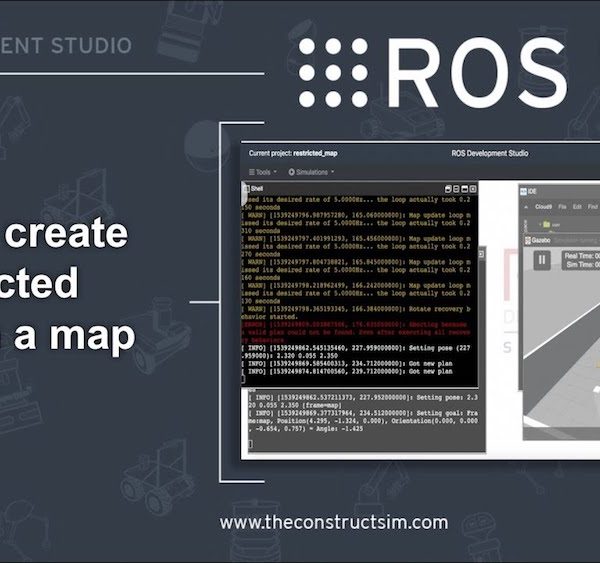This screenshot has width=600, height=563.
Task: Click the lower shell window's corner icon
Action: [x=481, y=254]
